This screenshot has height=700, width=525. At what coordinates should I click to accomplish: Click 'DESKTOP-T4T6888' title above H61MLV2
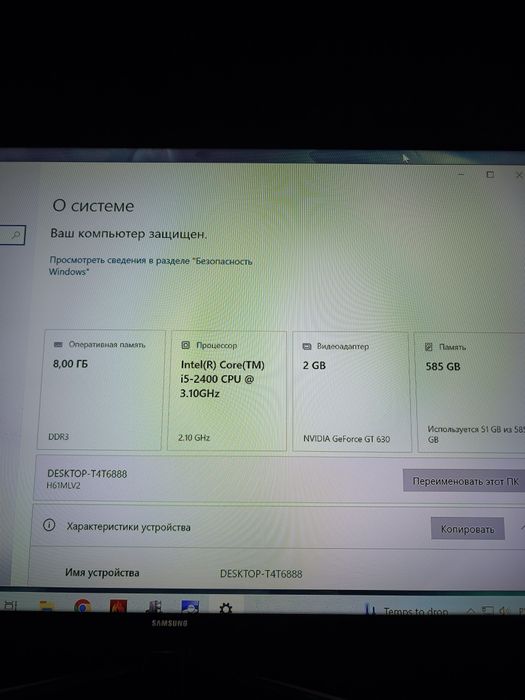87,474
